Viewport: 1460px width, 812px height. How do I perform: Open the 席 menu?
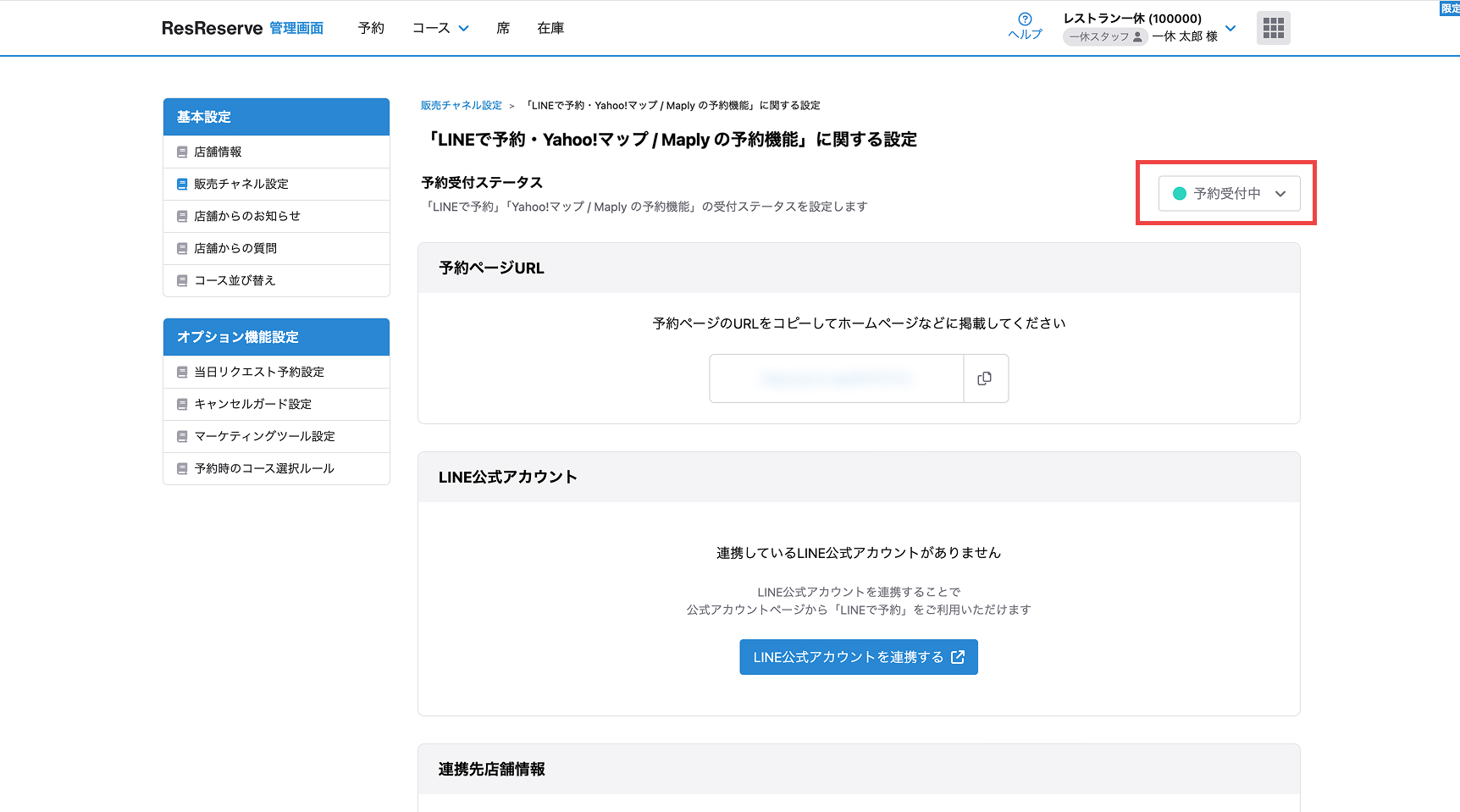tap(503, 28)
